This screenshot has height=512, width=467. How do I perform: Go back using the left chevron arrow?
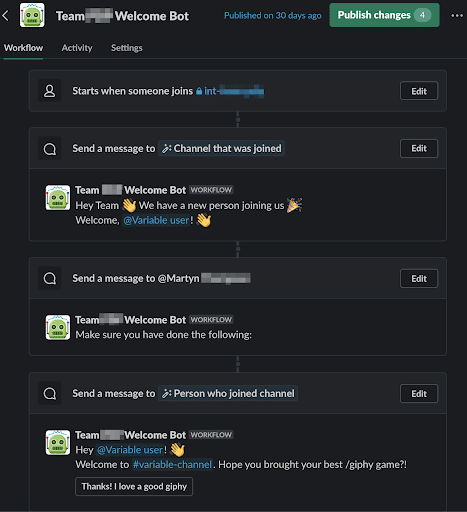(x=6, y=15)
